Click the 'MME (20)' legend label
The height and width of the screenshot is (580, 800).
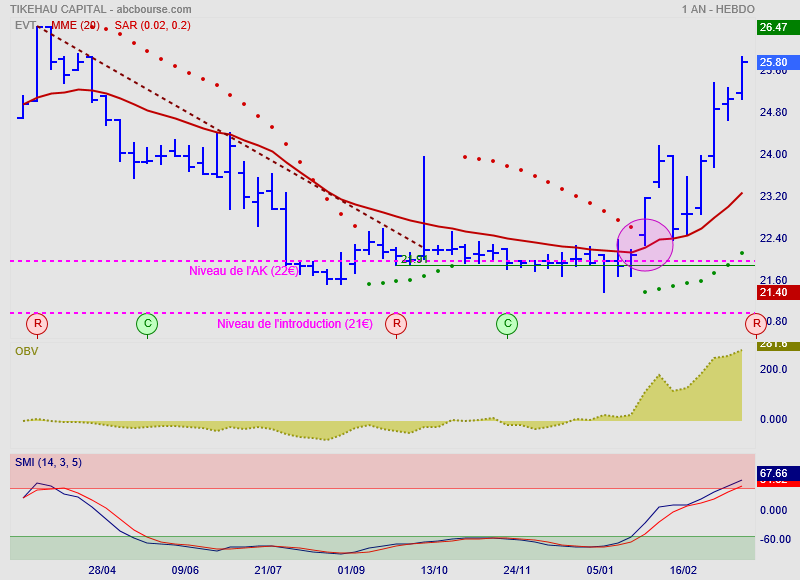tap(76, 25)
